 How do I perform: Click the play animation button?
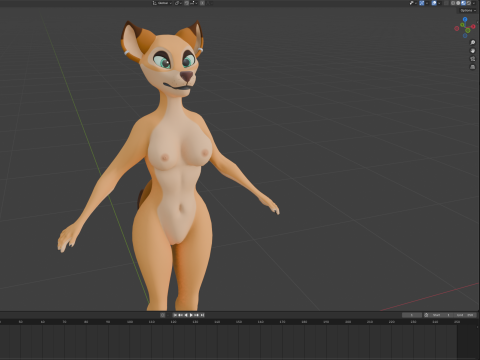click(191, 315)
